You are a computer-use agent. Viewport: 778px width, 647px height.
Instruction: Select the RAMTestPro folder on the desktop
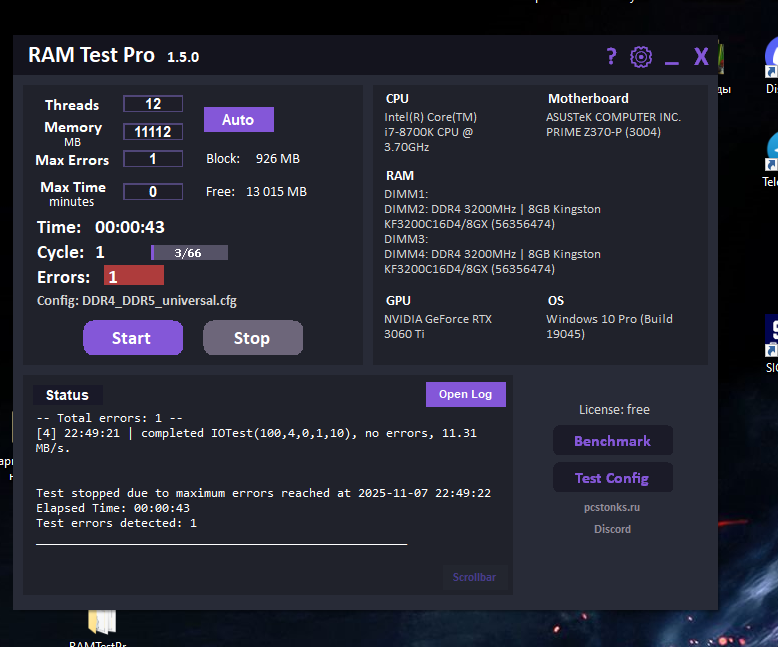(101, 624)
